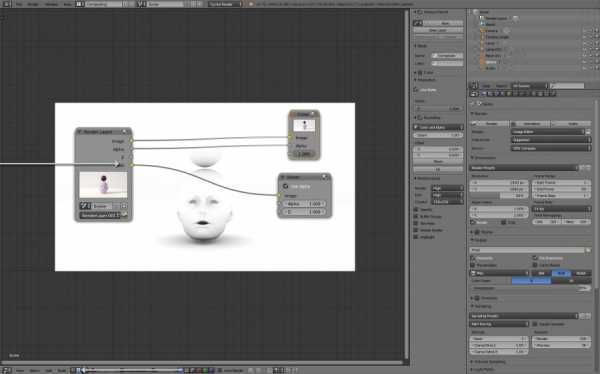Click the Render button in Render panel

[x=489, y=124]
